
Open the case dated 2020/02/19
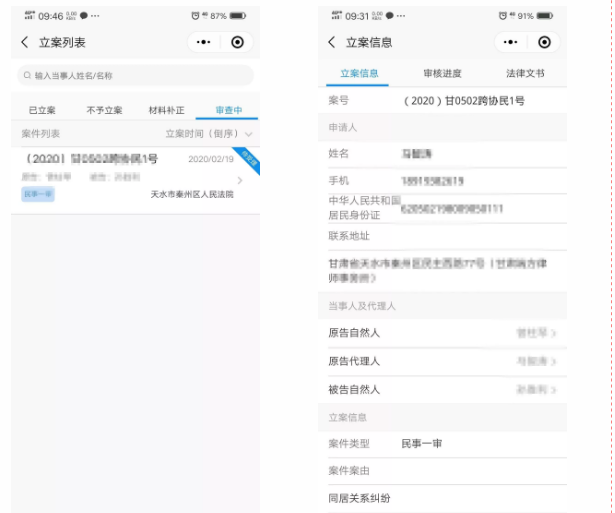tap(130, 175)
